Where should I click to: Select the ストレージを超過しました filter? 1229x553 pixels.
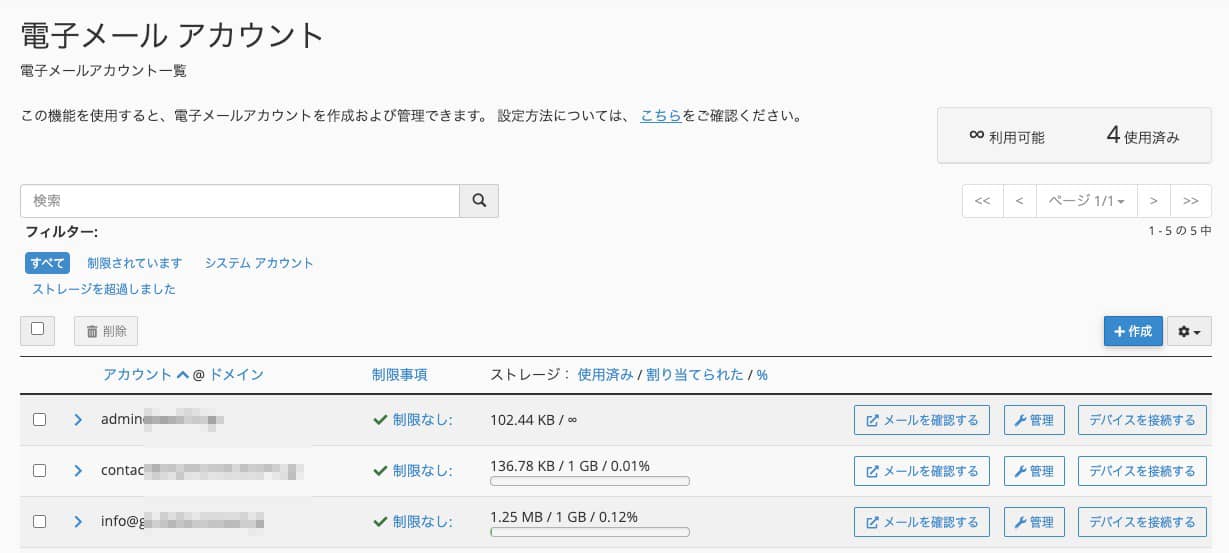pyautogui.click(x=104, y=289)
